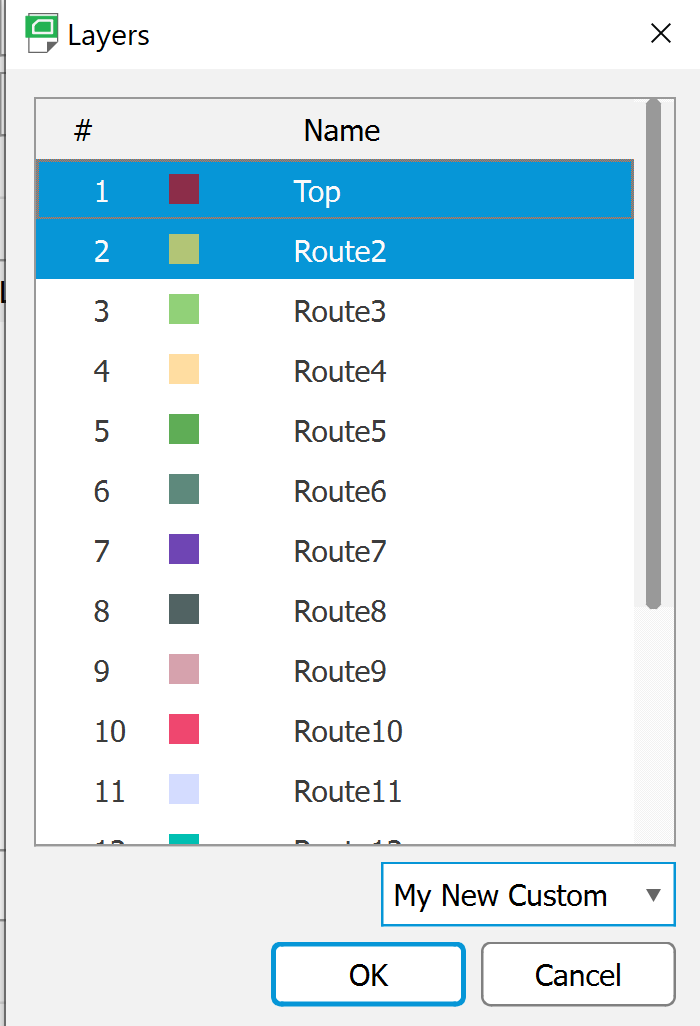Select the Route3 layer row
The image size is (700, 1026).
(340, 310)
